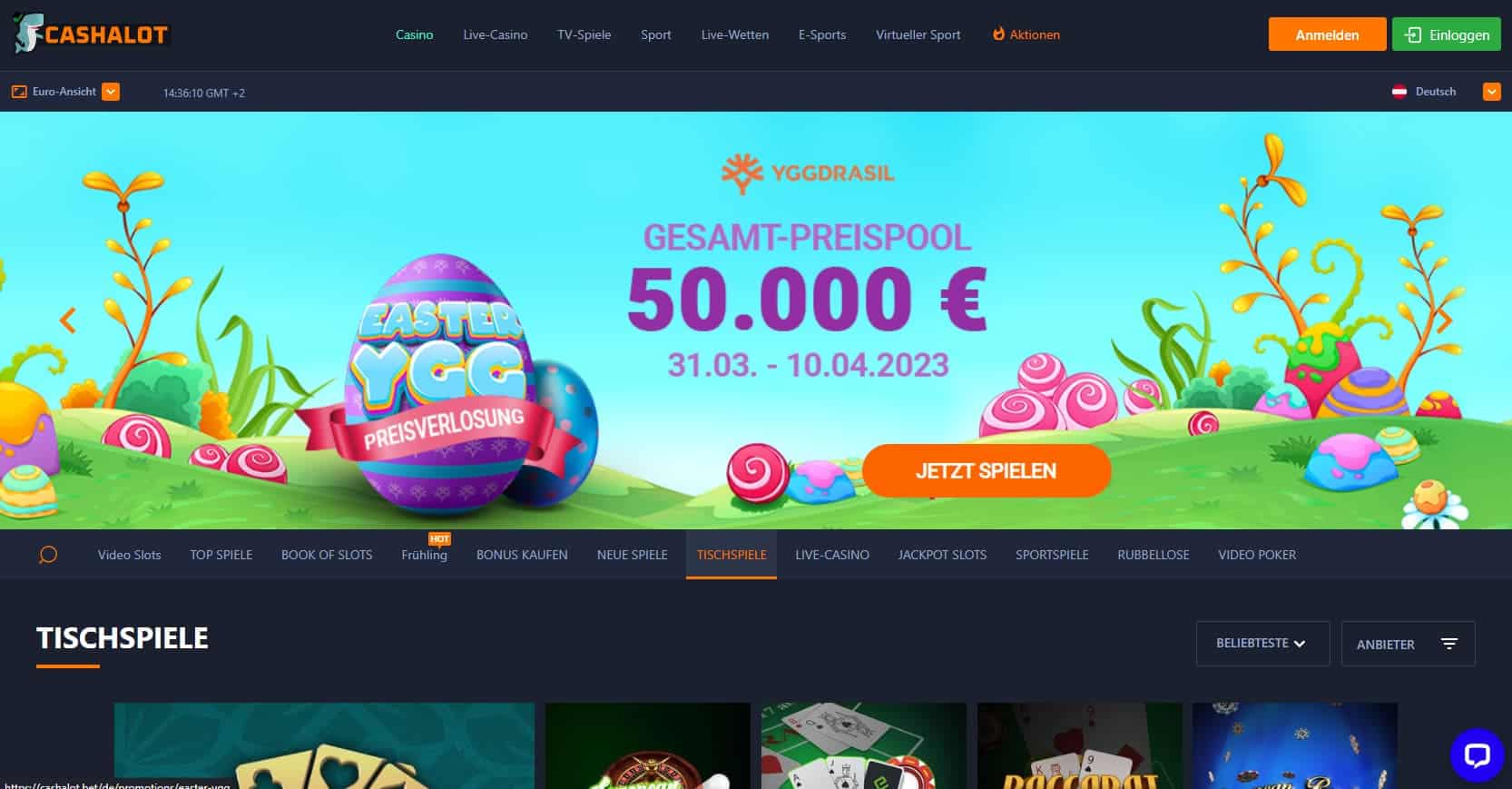This screenshot has height=789, width=1512.
Task: Click the Cashalot whale logo
Action: pos(91,35)
